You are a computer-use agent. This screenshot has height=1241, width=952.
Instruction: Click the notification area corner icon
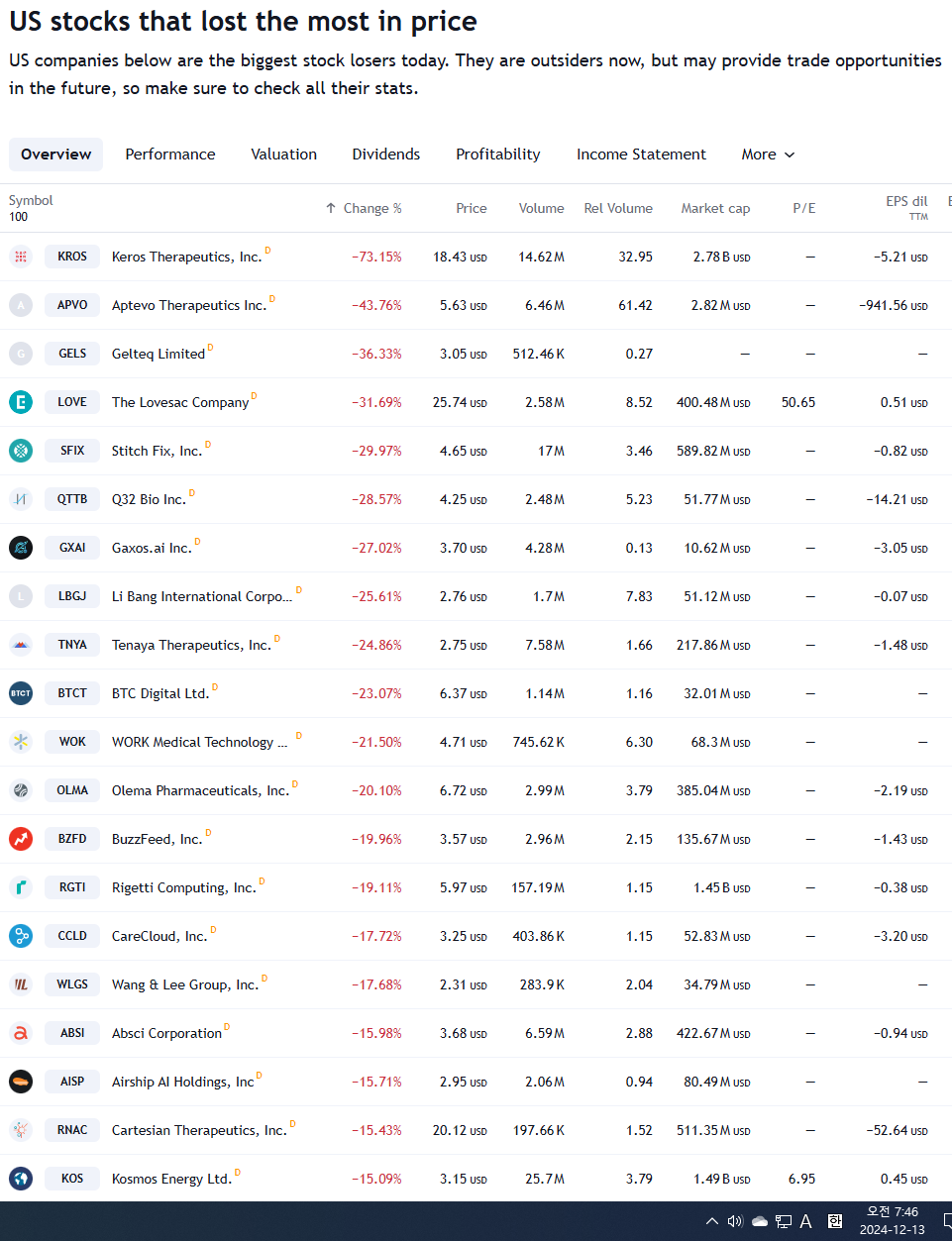947,1221
